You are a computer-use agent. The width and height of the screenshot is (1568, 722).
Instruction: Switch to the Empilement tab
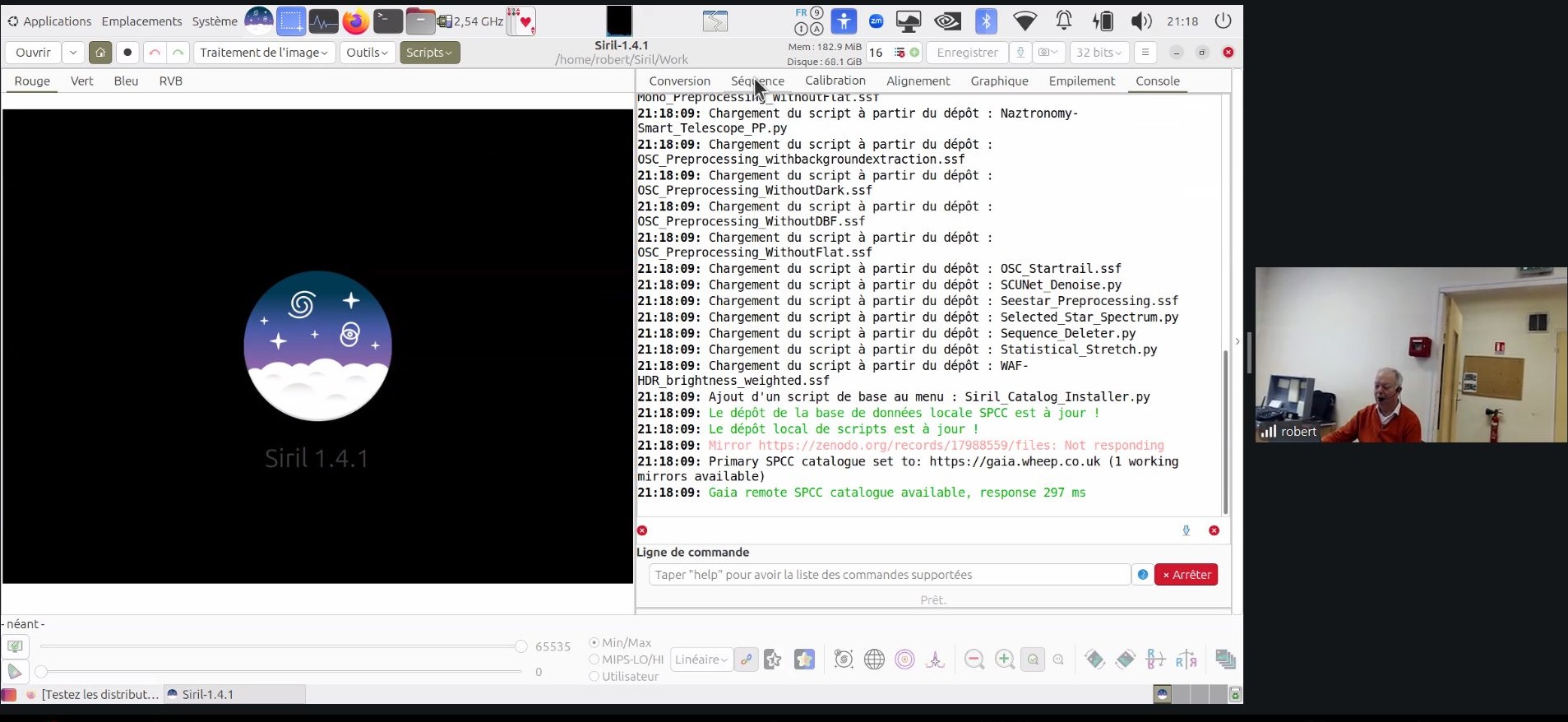[x=1081, y=81]
